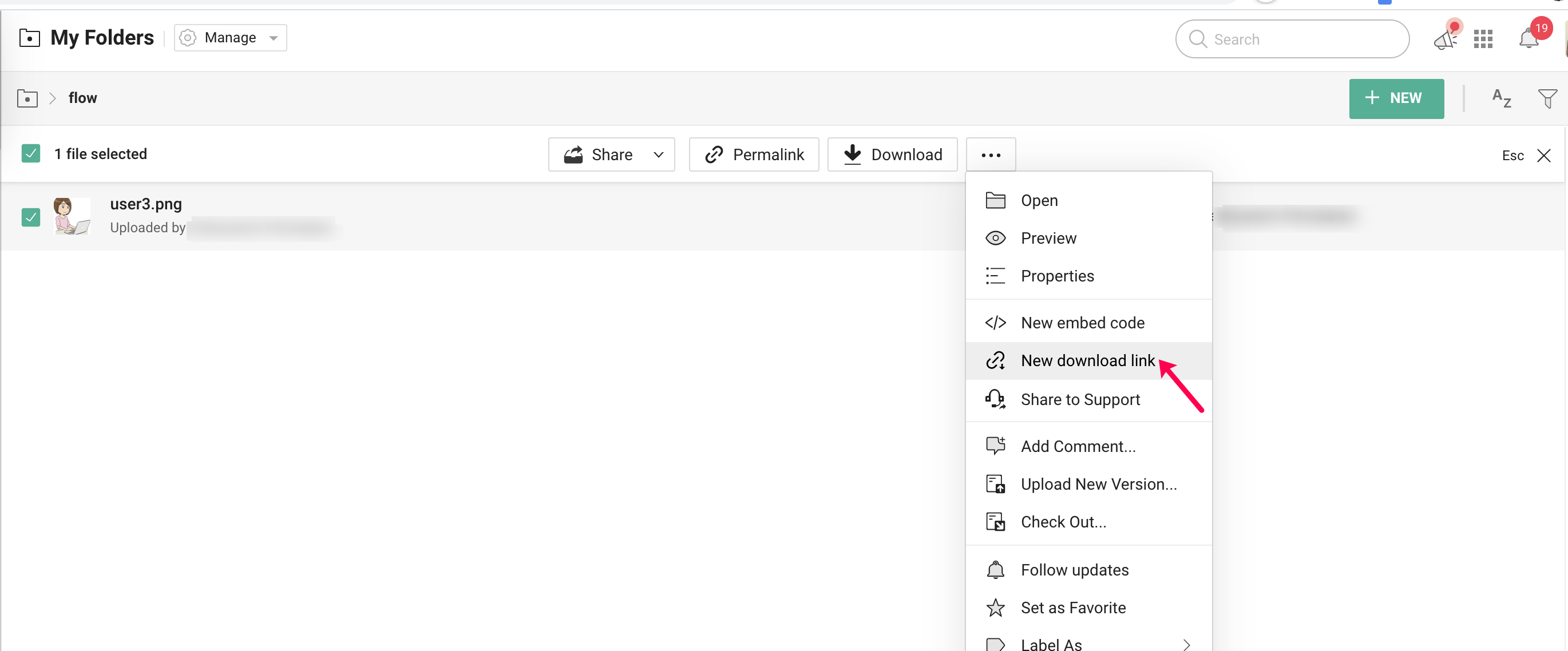The image size is (1568, 651).
Task: Open the apps grid icon
Action: pyautogui.click(x=1483, y=39)
